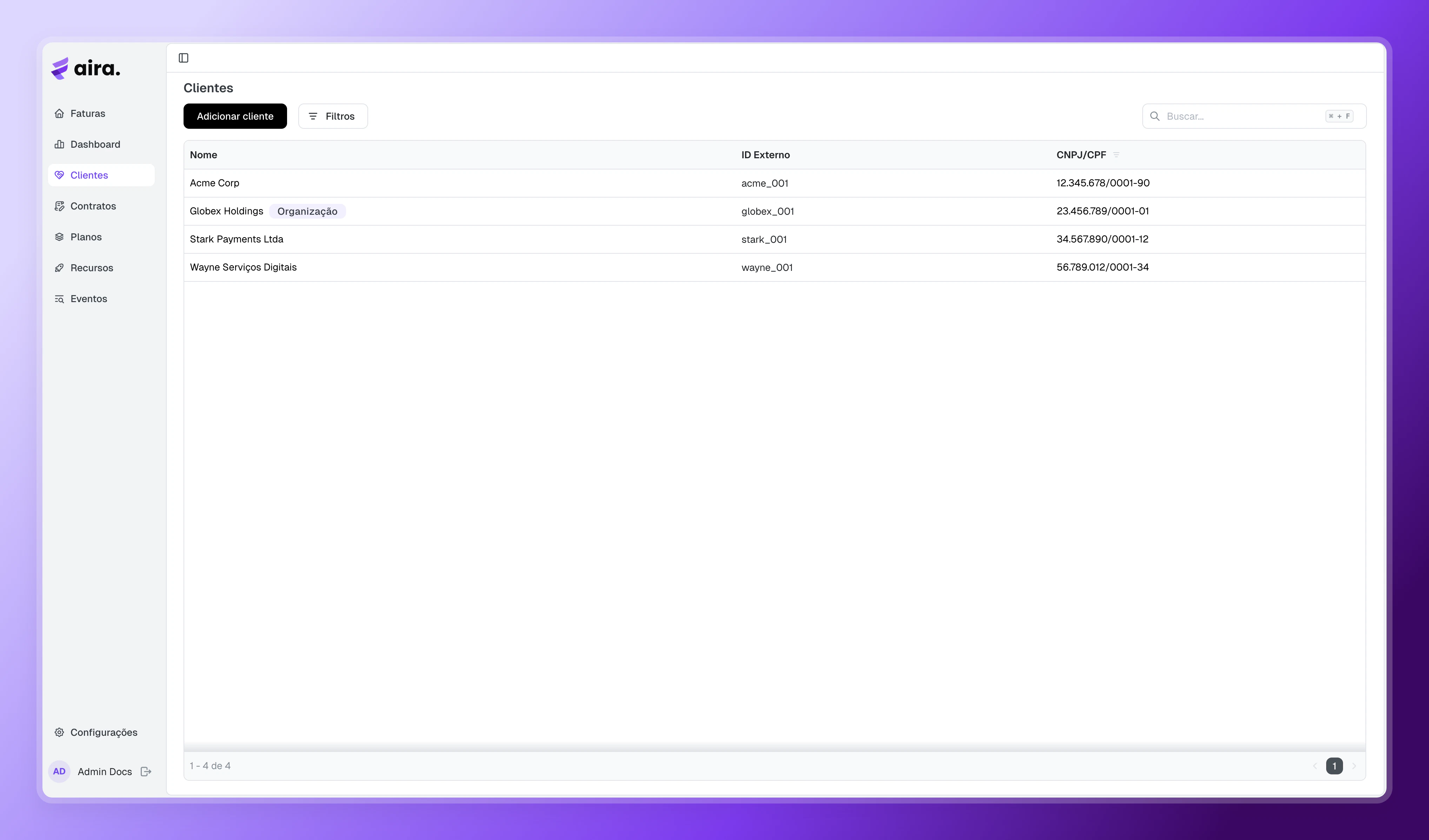Switch to the Clientes section
The height and width of the screenshot is (840, 1429).
(x=88, y=175)
